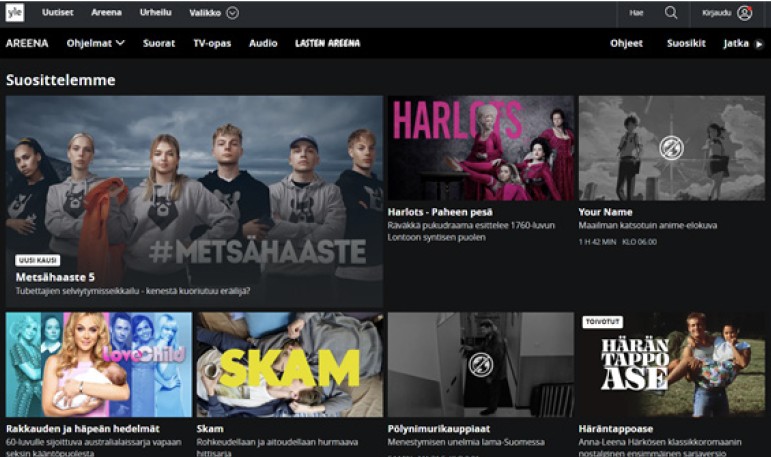This screenshot has height=457, width=771.
Task: Click 'Tubettajien selviytymisseikkailu' description text
Action: point(133,291)
